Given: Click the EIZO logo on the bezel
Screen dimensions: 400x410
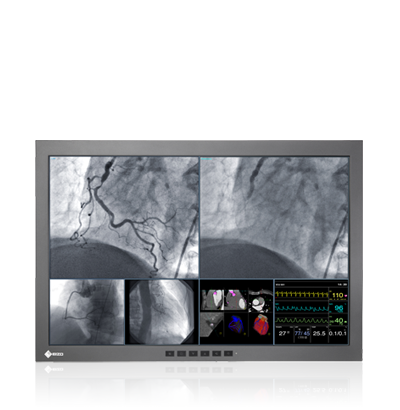Looking at the screenshot, I should tap(54, 354).
